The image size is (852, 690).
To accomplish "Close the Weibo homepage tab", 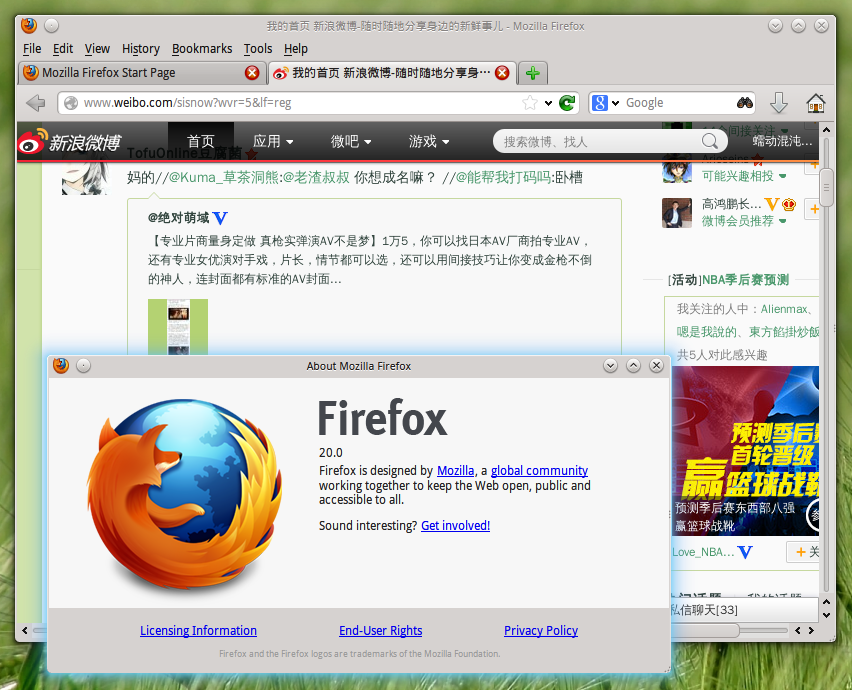I will [x=503, y=73].
